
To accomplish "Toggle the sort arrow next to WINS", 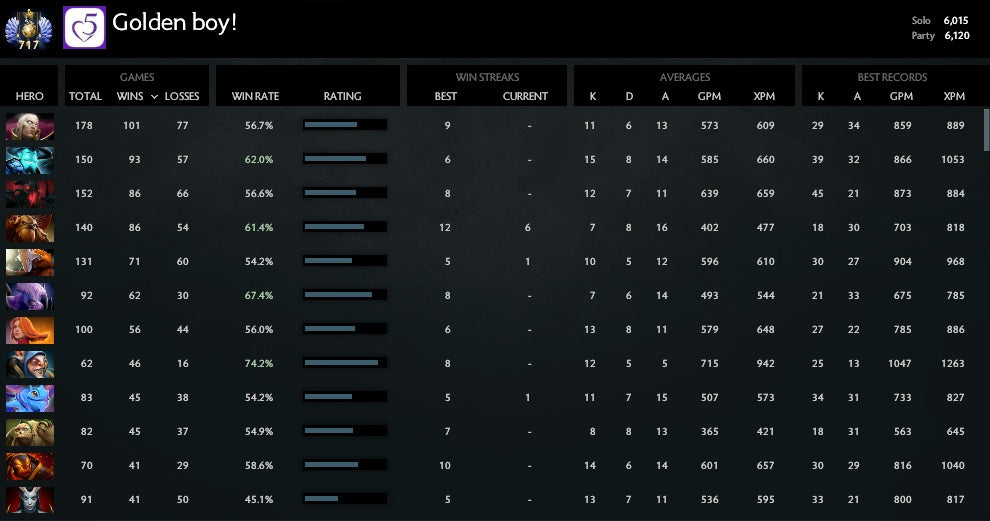I will [x=154, y=97].
